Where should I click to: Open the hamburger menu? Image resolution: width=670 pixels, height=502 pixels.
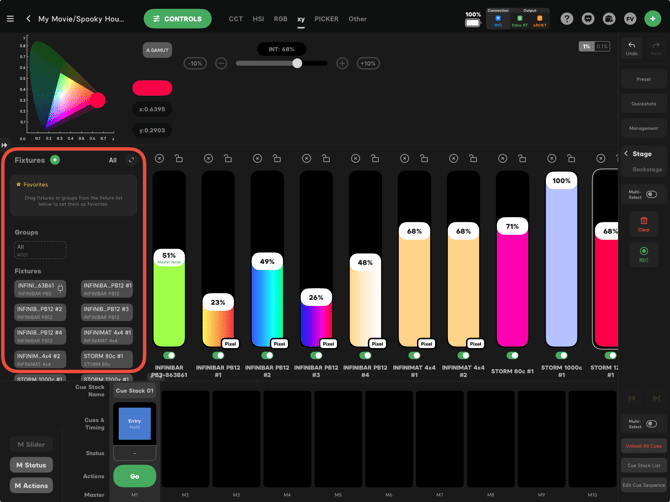click(x=10, y=19)
